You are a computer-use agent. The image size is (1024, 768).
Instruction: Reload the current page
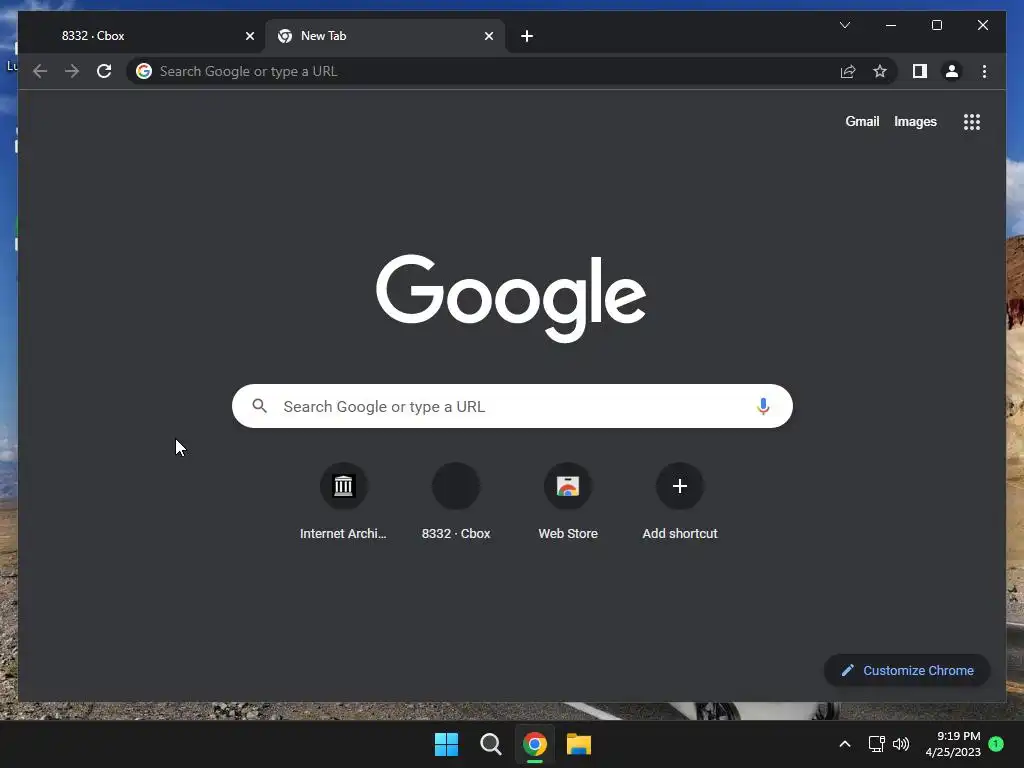tap(104, 71)
